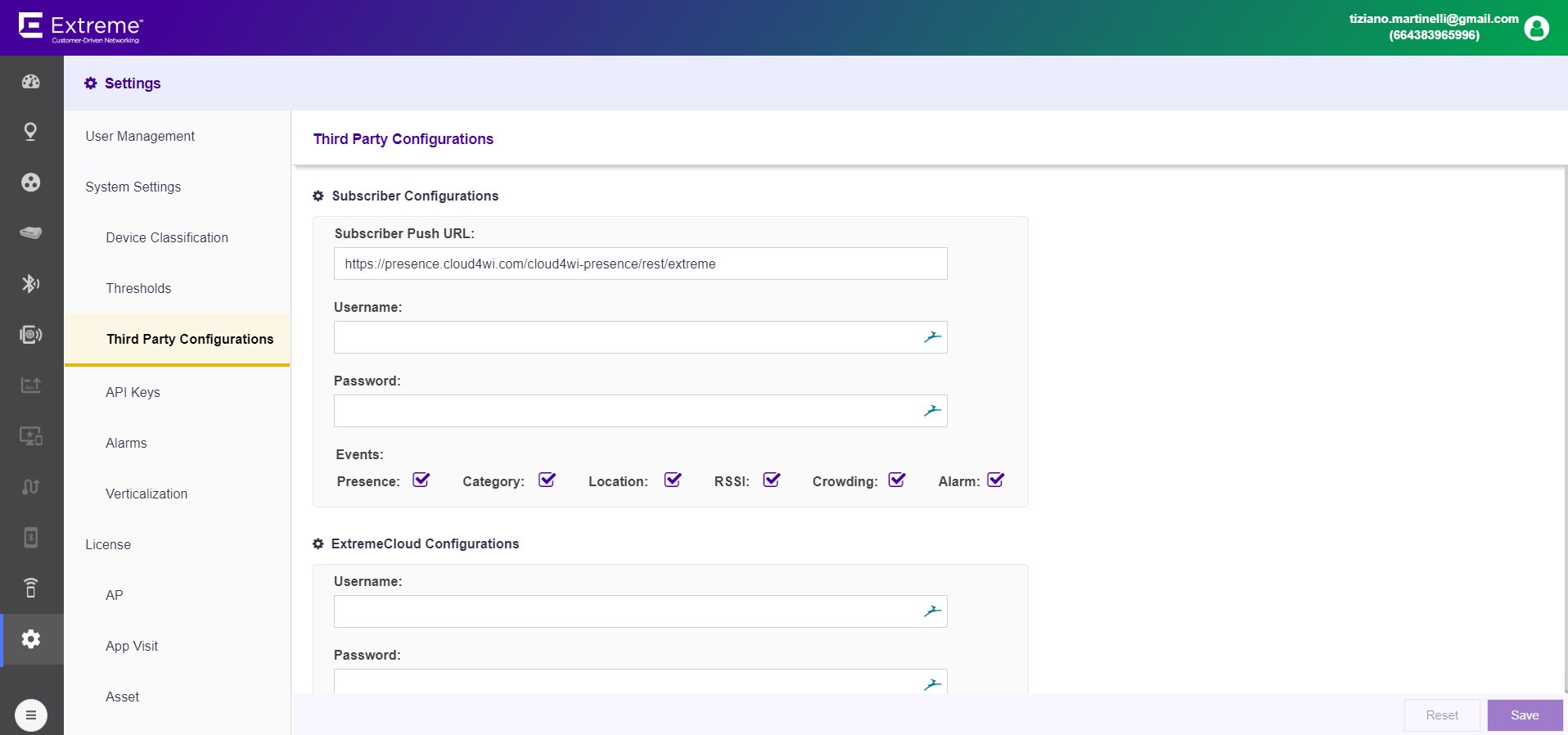Select the settings gear icon in sidebar
Viewport: 1568px width, 735px height.
[x=31, y=639]
